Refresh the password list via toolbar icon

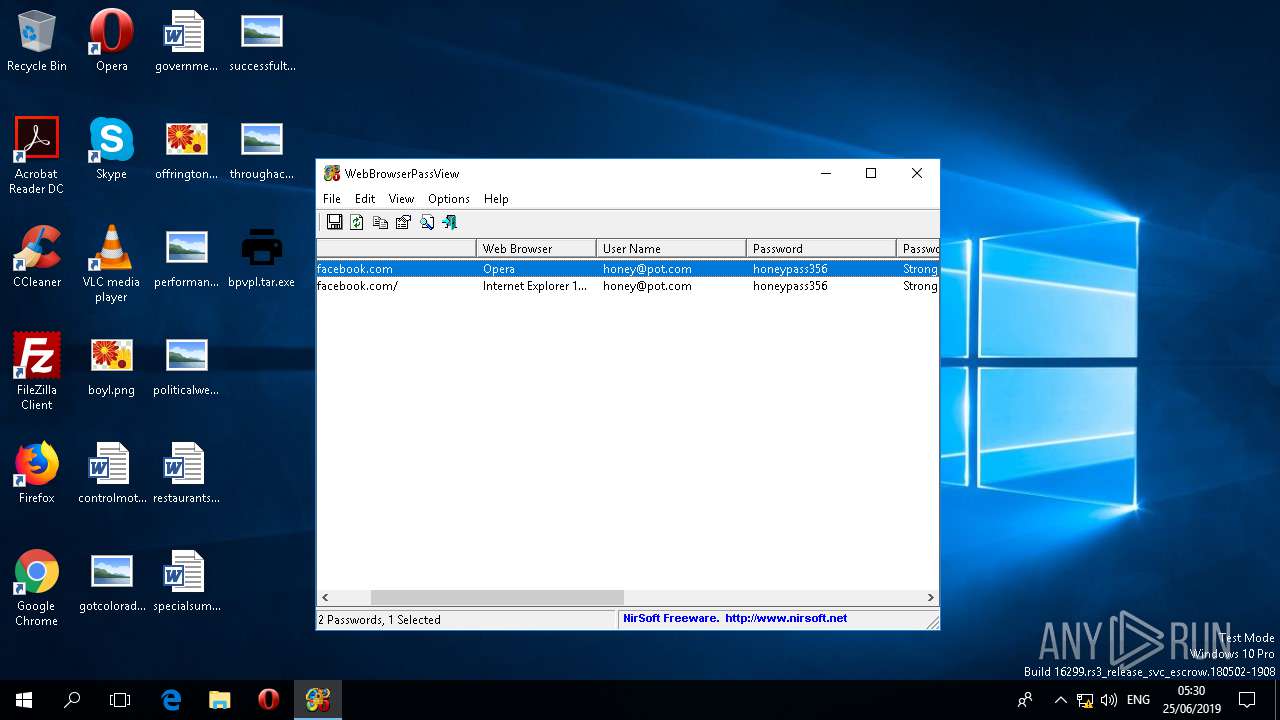pyautogui.click(x=357, y=222)
